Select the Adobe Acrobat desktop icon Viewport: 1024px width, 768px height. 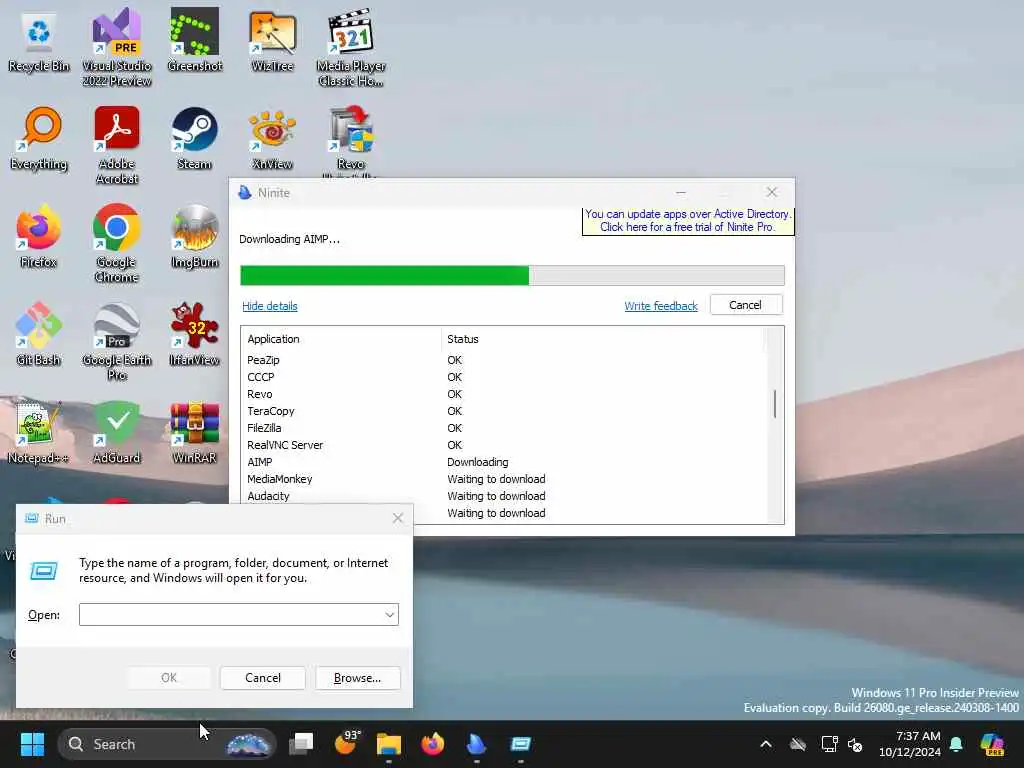116,145
